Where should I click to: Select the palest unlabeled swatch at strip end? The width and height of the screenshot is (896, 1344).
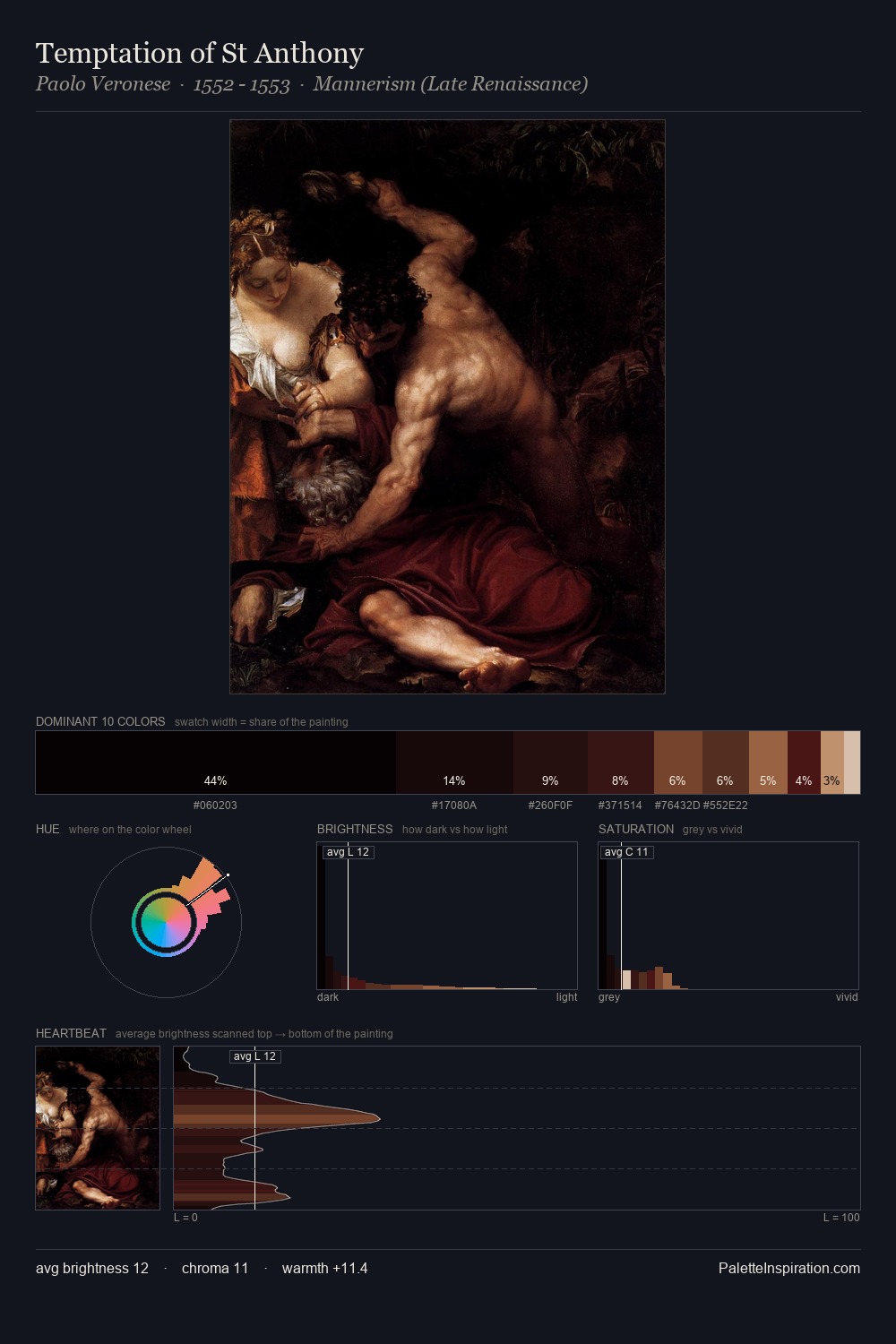[852, 762]
